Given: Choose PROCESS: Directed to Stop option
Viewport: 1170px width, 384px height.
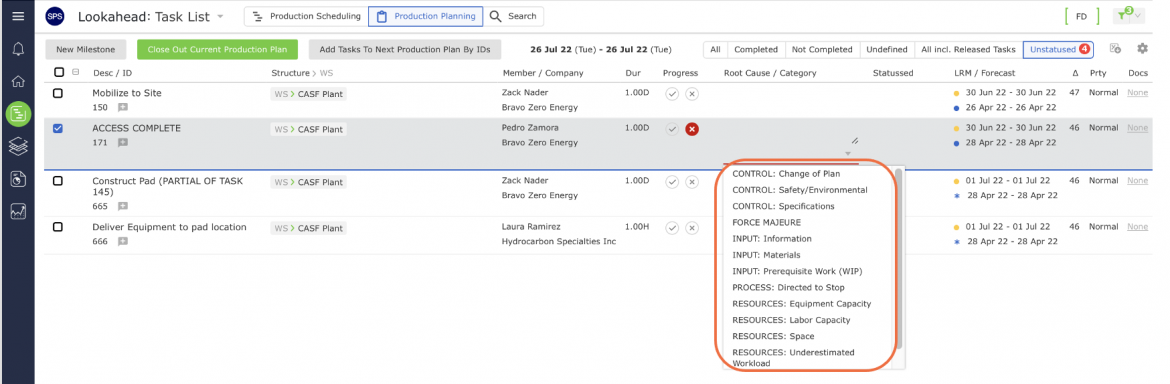Looking at the screenshot, I should pyautogui.click(x=789, y=288).
